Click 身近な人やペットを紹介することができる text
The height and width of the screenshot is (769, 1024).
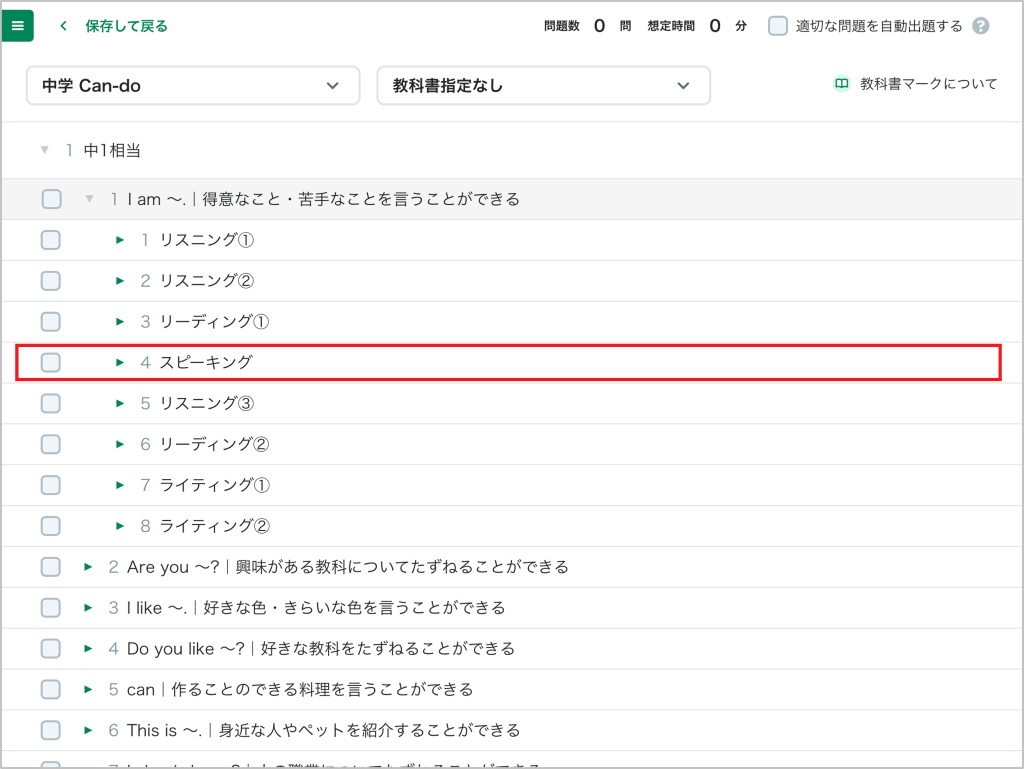(x=369, y=730)
